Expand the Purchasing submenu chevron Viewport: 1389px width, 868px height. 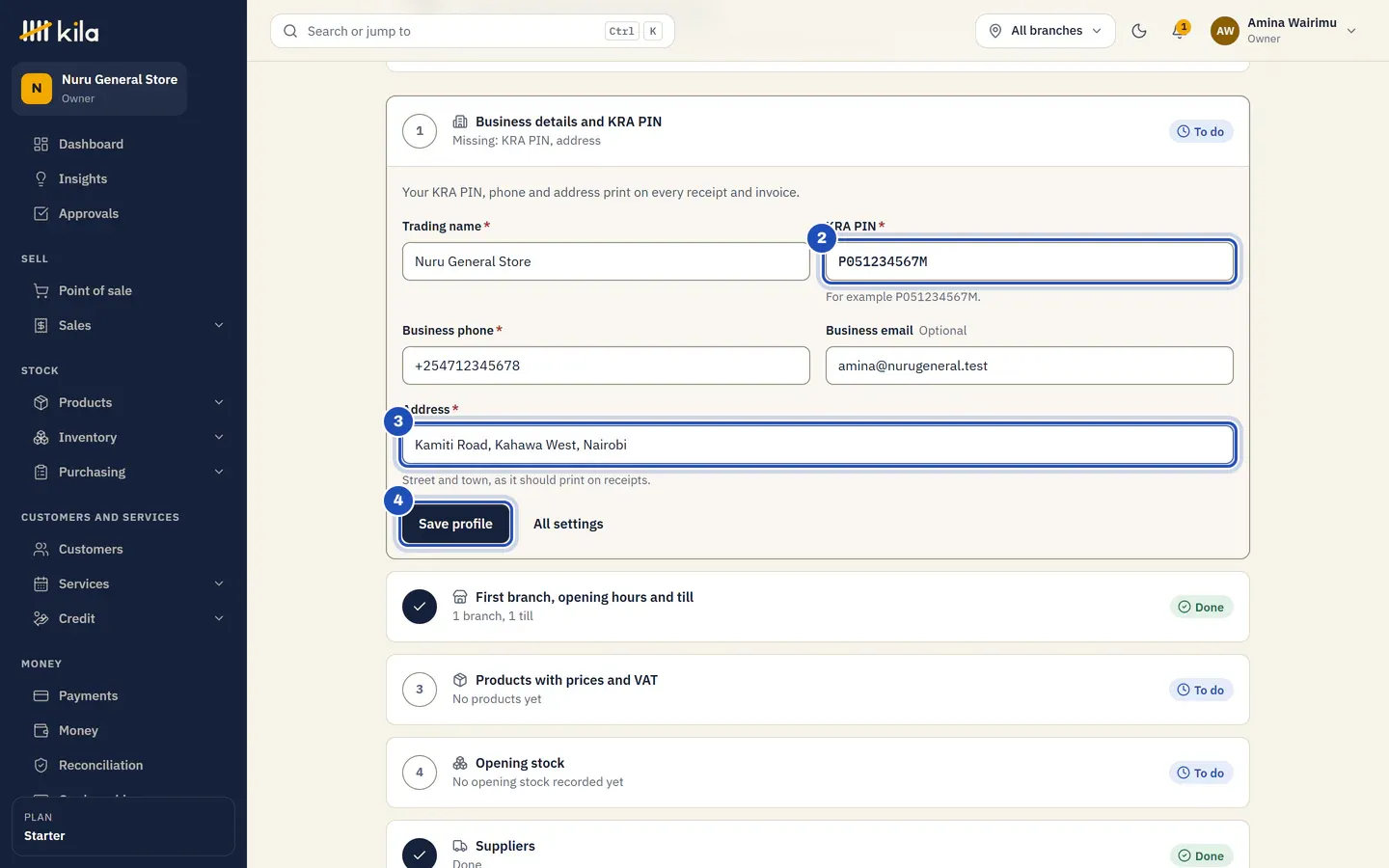coord(219,473)
